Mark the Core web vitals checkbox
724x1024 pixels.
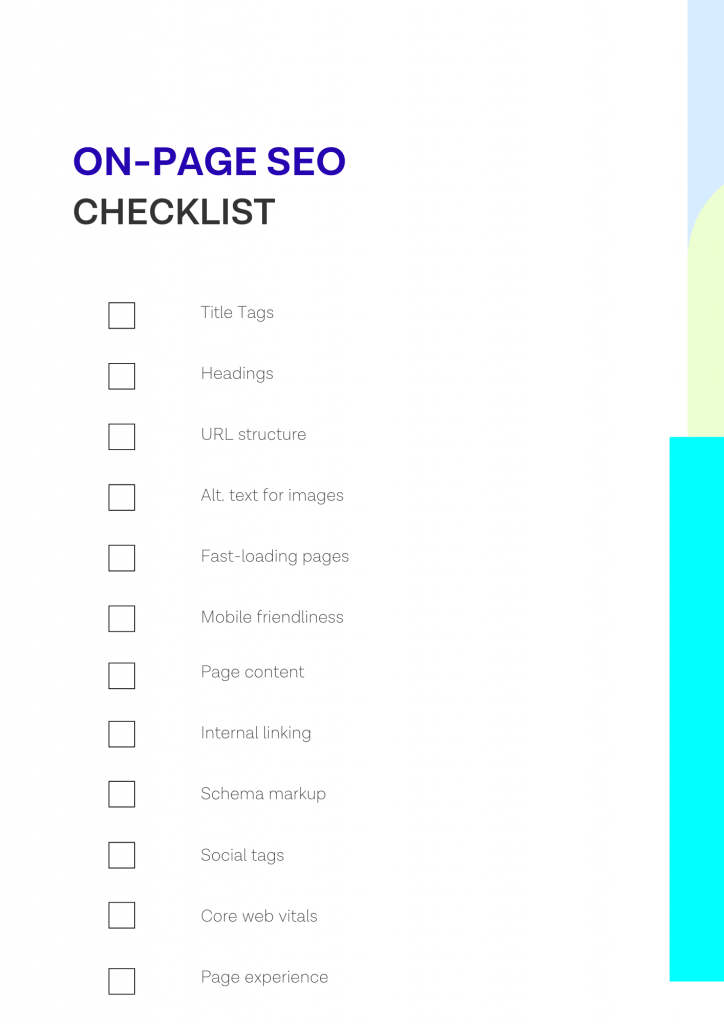click(121, 915)
